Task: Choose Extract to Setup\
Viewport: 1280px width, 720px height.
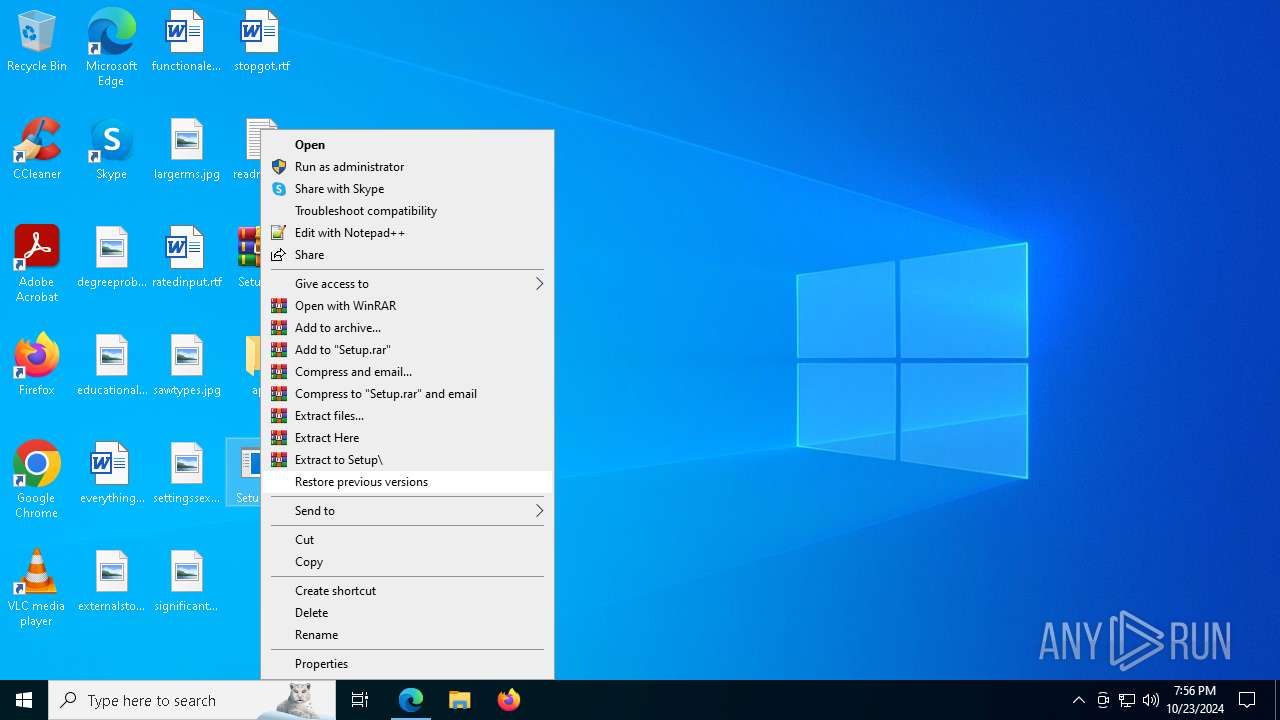Action: tap(408, 460)
